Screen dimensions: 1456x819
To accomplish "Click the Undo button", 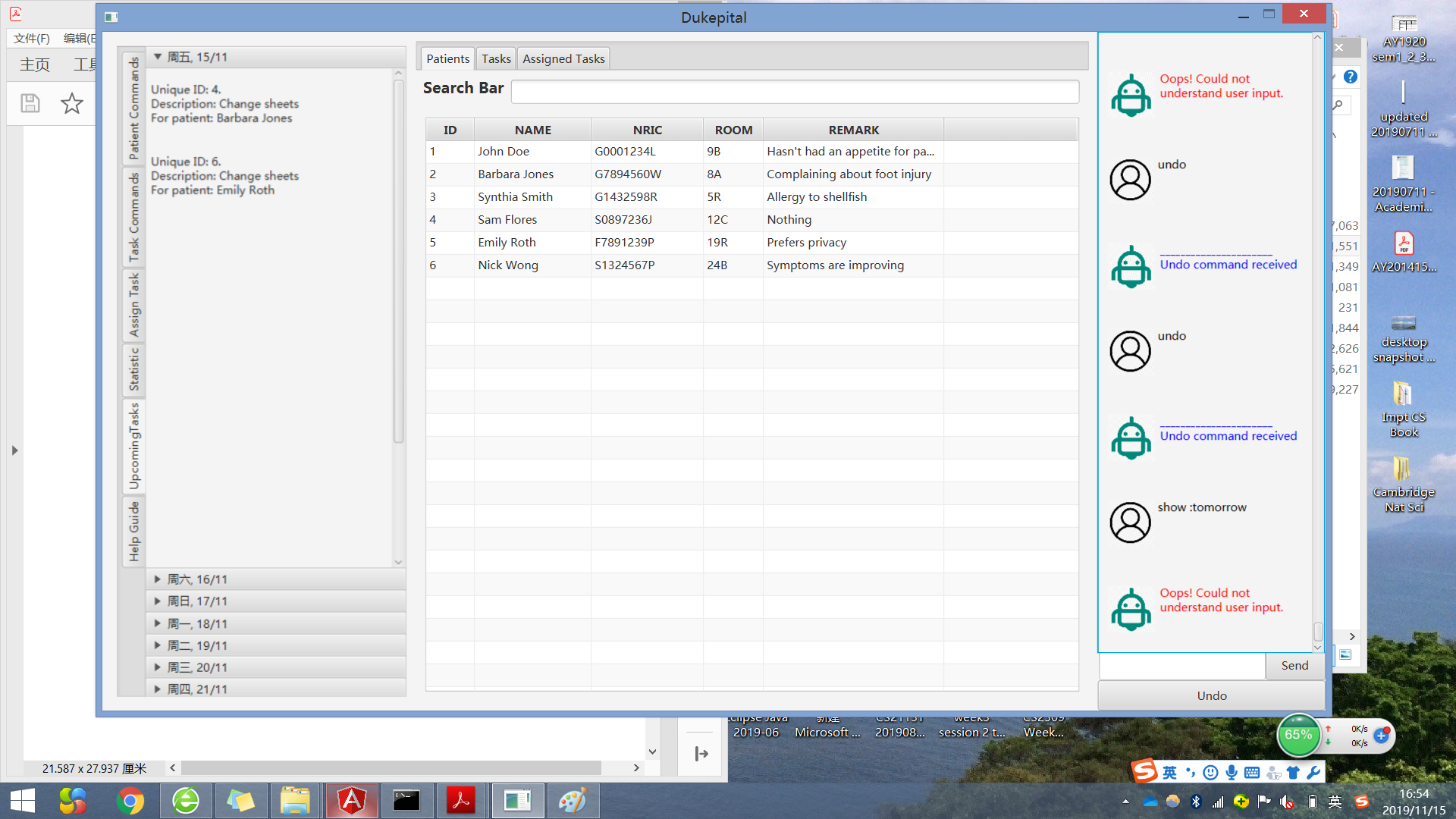I will [1211, 695].
